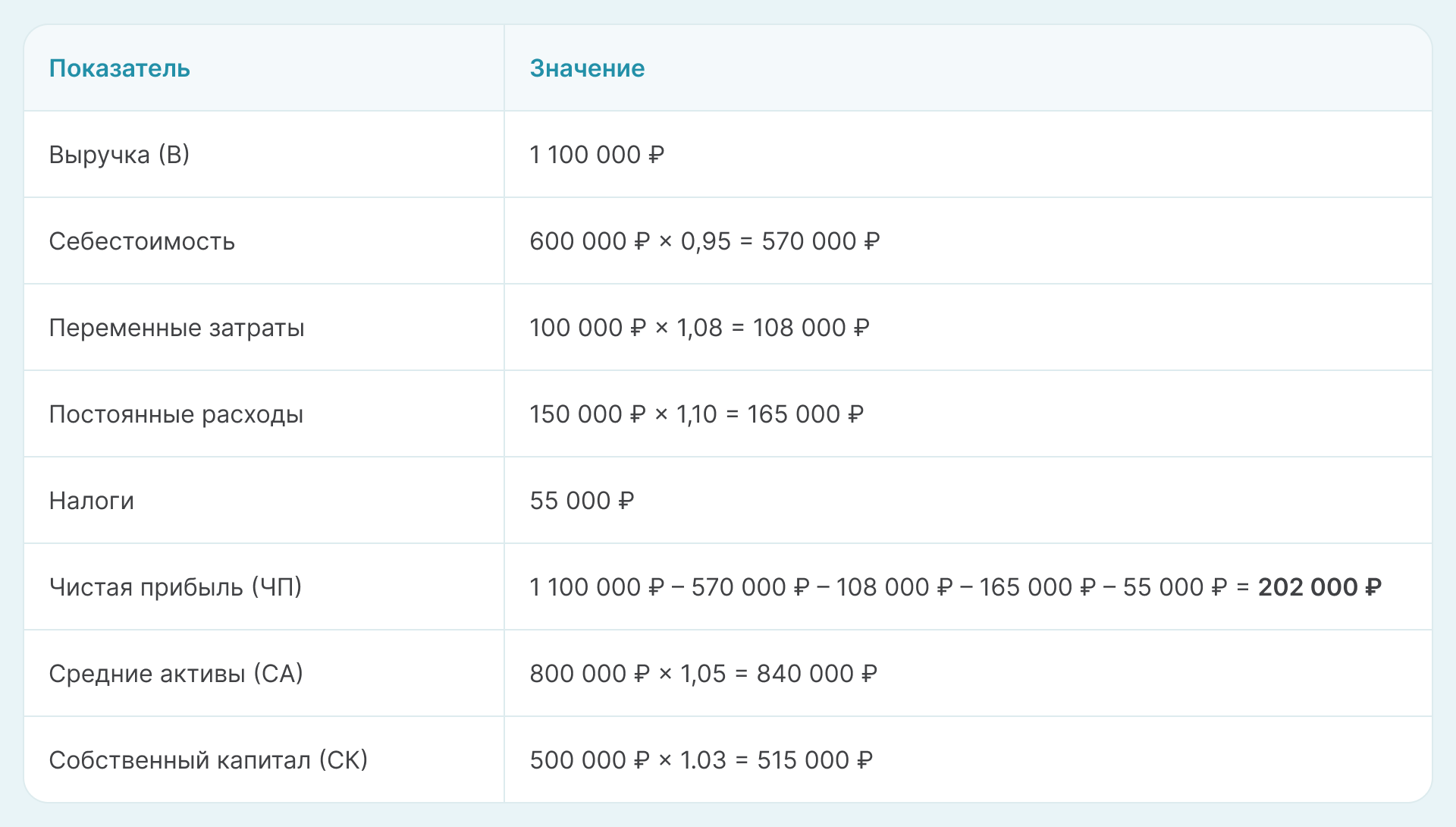The image size is (1456, 827).
Task: Select the 165 000 ₽ result in Постоянные расходы row
Action: (805, 414)
